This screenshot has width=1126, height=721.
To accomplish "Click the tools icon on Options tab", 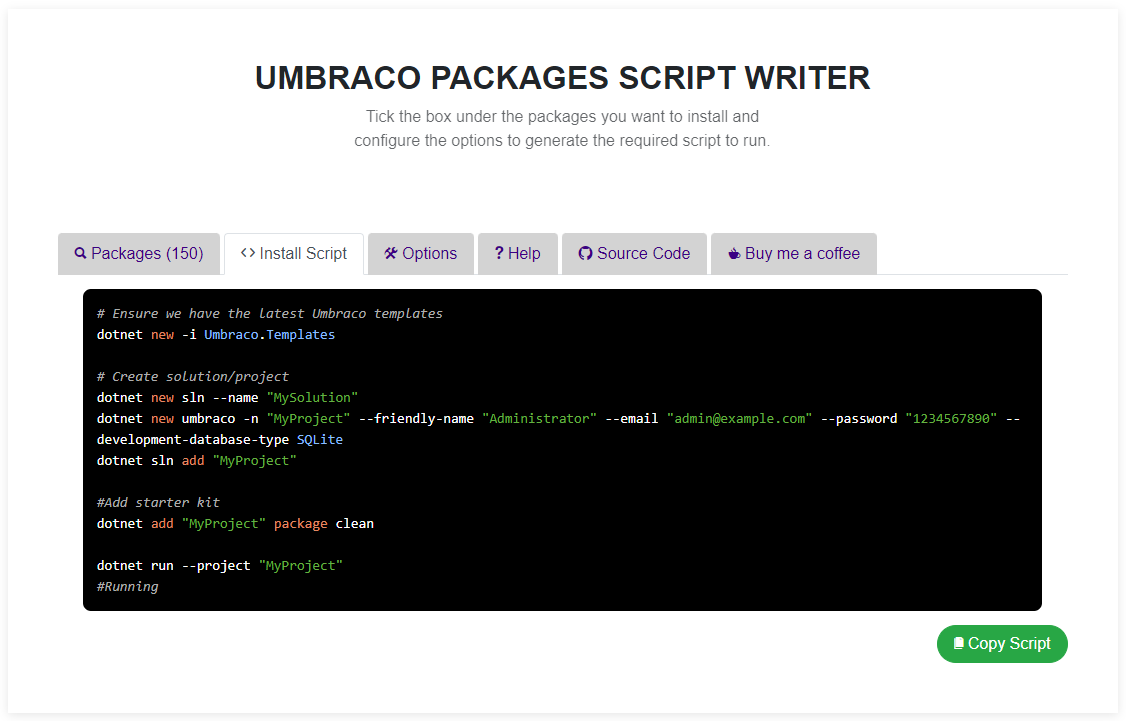I will [x=391, y=253].
